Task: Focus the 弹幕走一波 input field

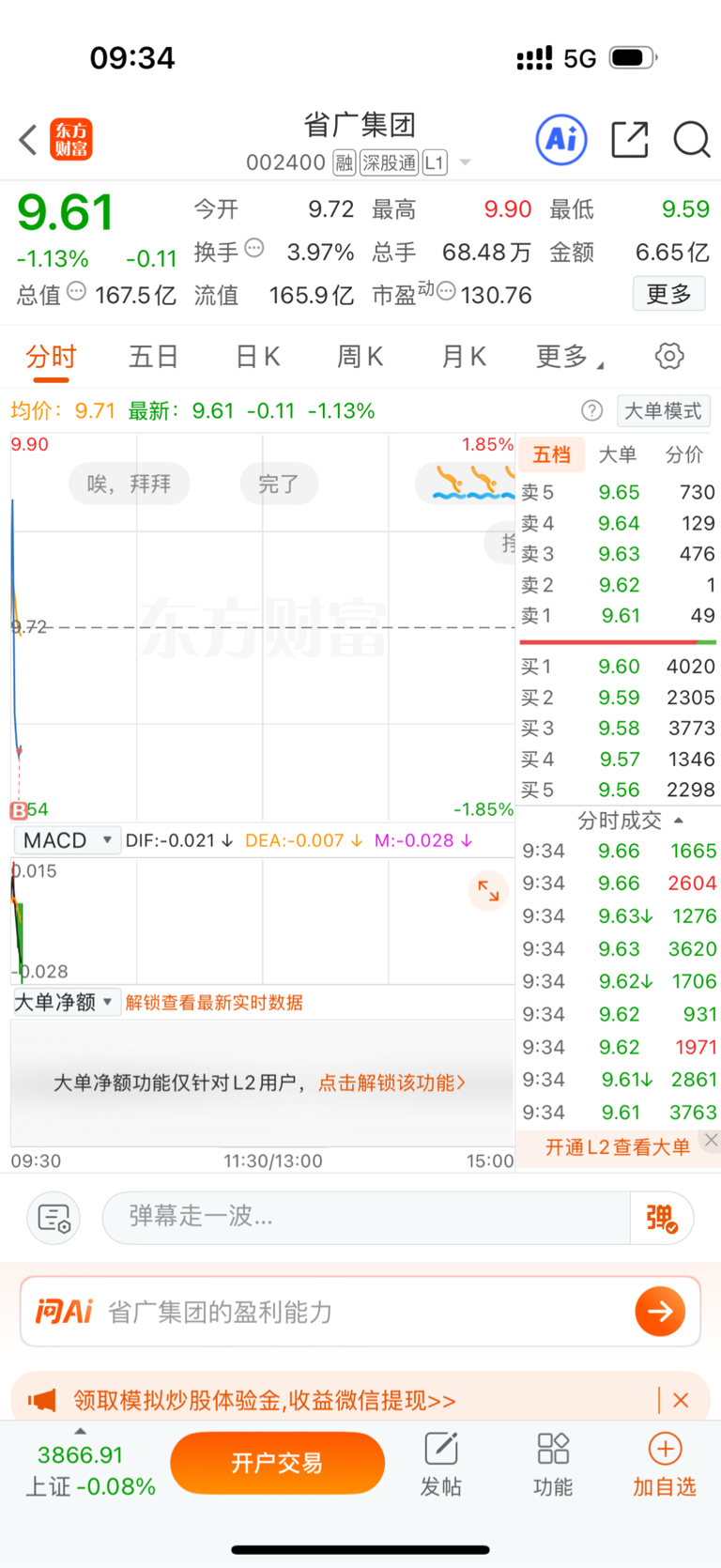Action: click(366, 1218)
